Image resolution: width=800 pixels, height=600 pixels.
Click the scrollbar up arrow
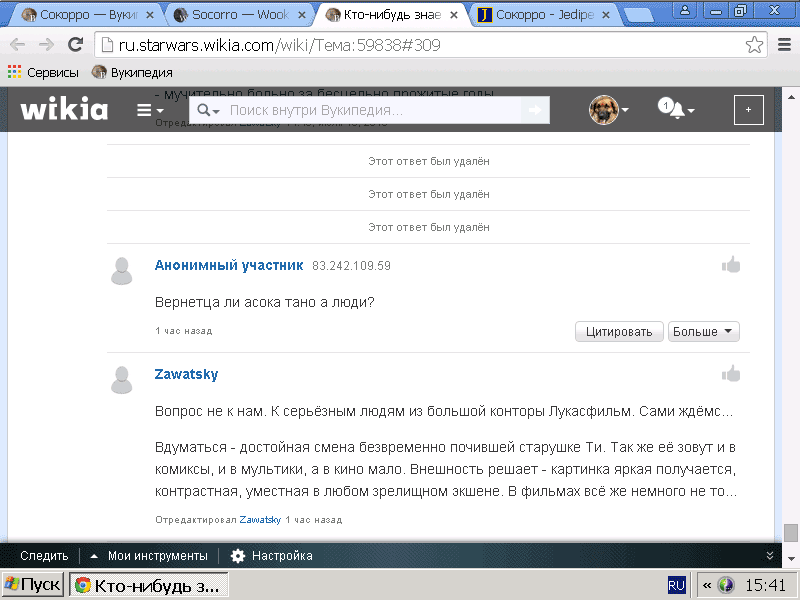pyautogui.click(x=791, y=96)
